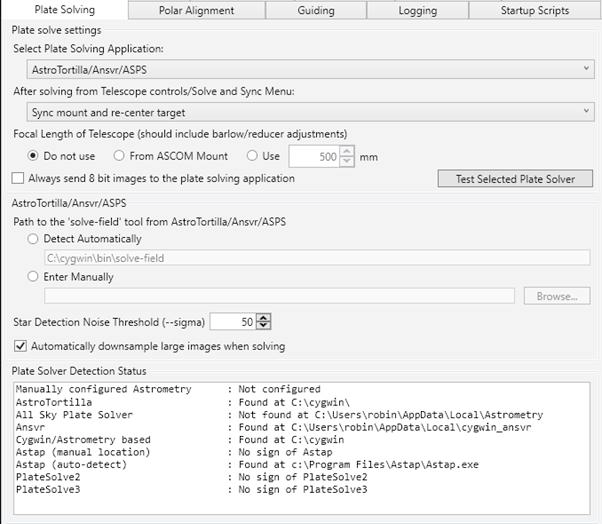
Task: Click the focal length mm input field
Action: (x=313, y=156)
